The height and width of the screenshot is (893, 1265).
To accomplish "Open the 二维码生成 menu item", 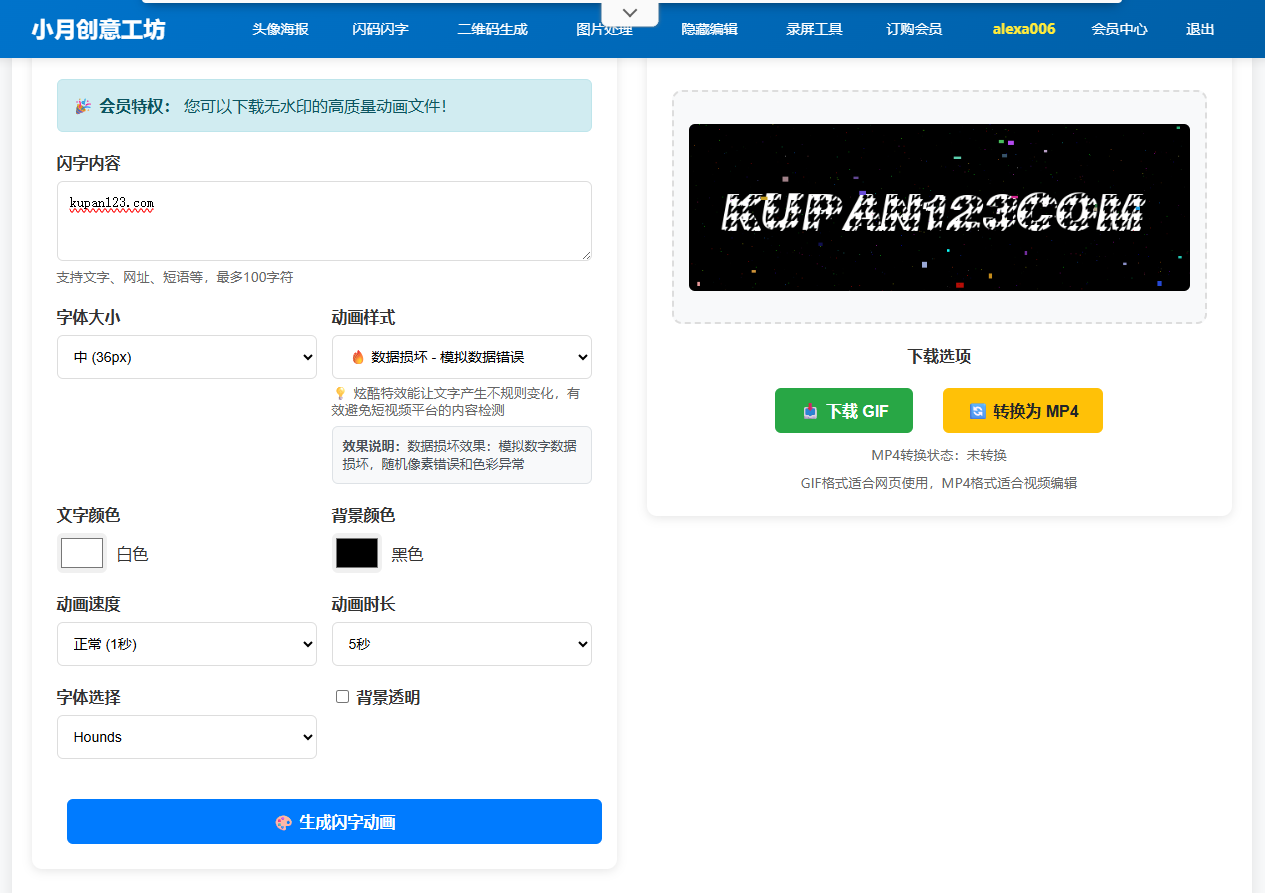I will [x=491, y=29].
